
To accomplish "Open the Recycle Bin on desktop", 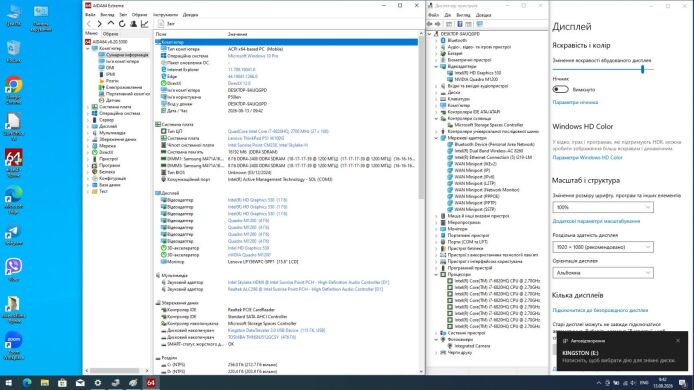I will tap(13, 51).
